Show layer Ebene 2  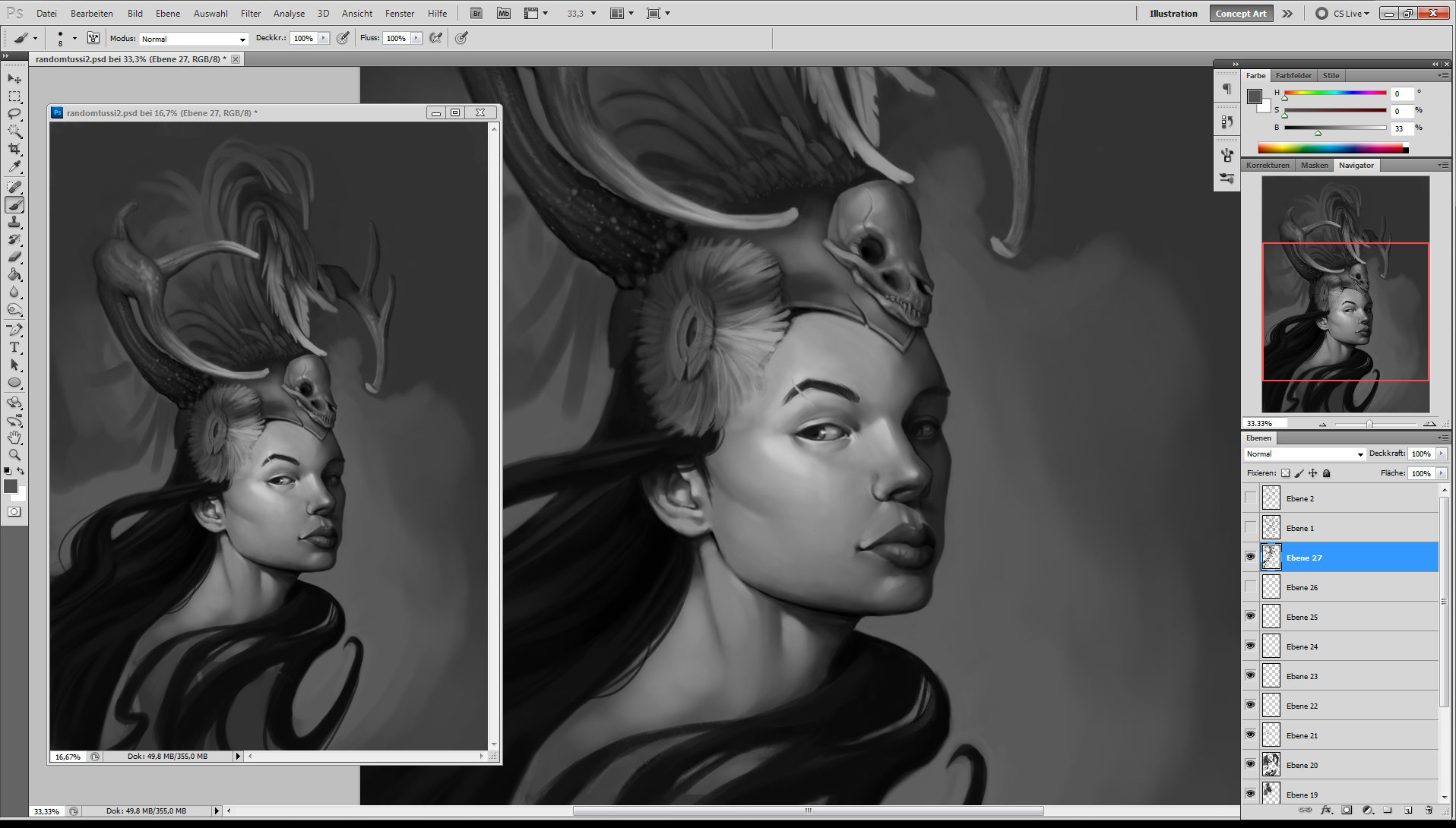click(1250, 498)
